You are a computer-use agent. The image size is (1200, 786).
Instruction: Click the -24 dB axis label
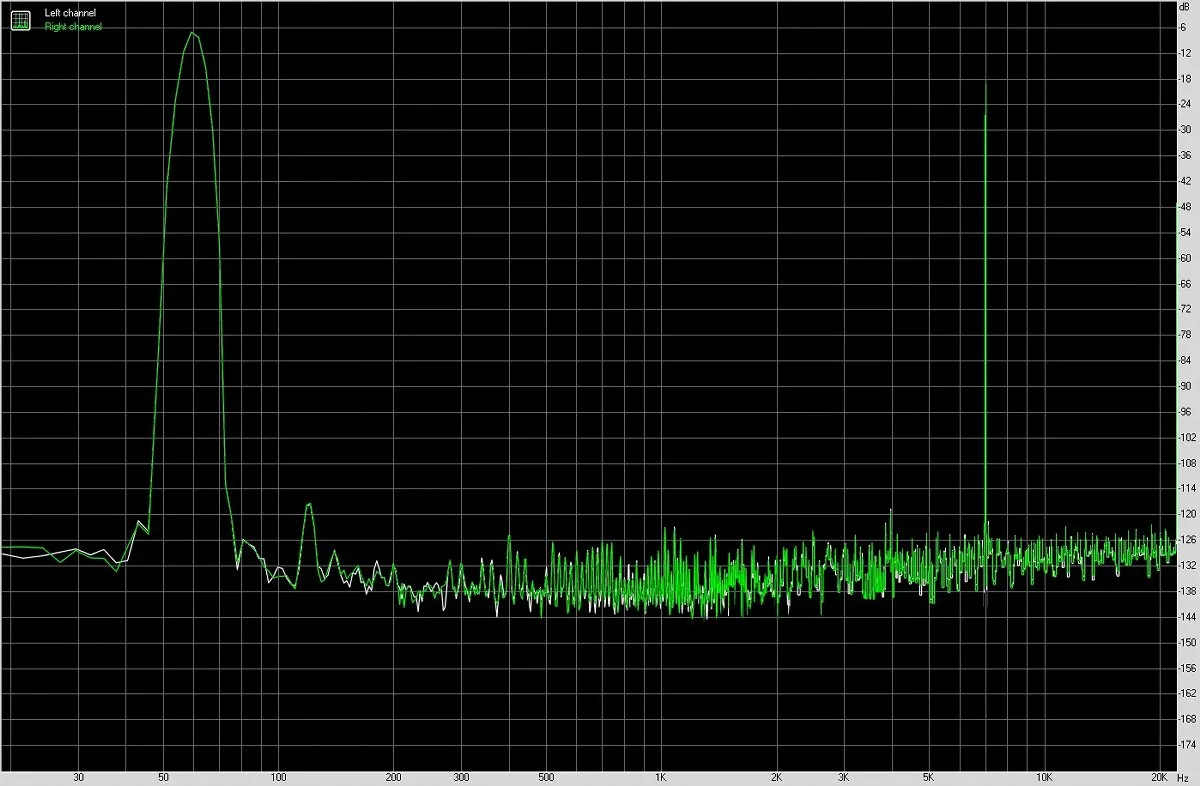1186,104
